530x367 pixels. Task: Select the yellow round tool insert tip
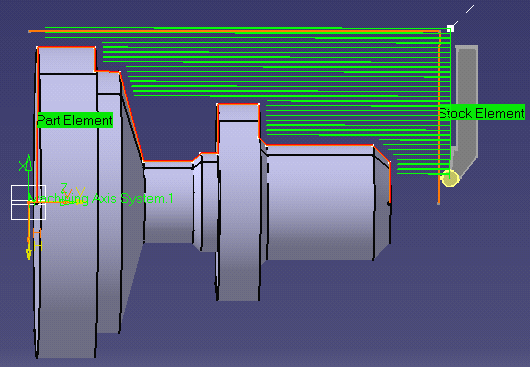coord(450,178)
